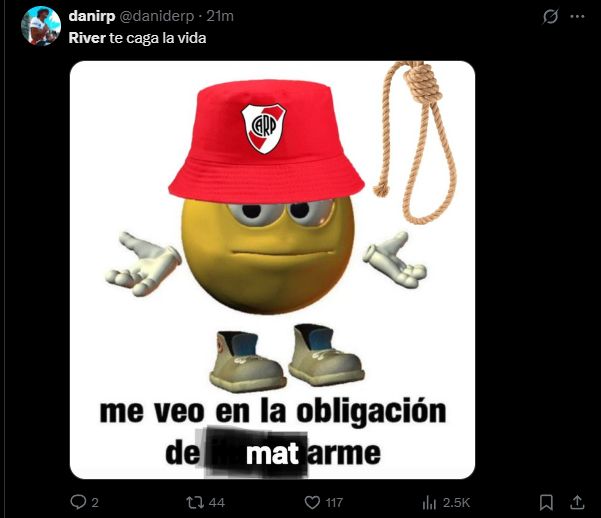601x518 pixels.
Task: Click the repost arrows icon
Action: 195,502
